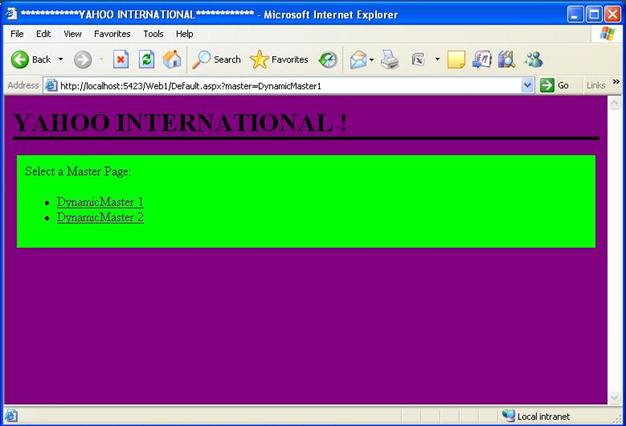Open the Back history dropdown arrow
The image size is (626, 426).
tap(60, 59)
